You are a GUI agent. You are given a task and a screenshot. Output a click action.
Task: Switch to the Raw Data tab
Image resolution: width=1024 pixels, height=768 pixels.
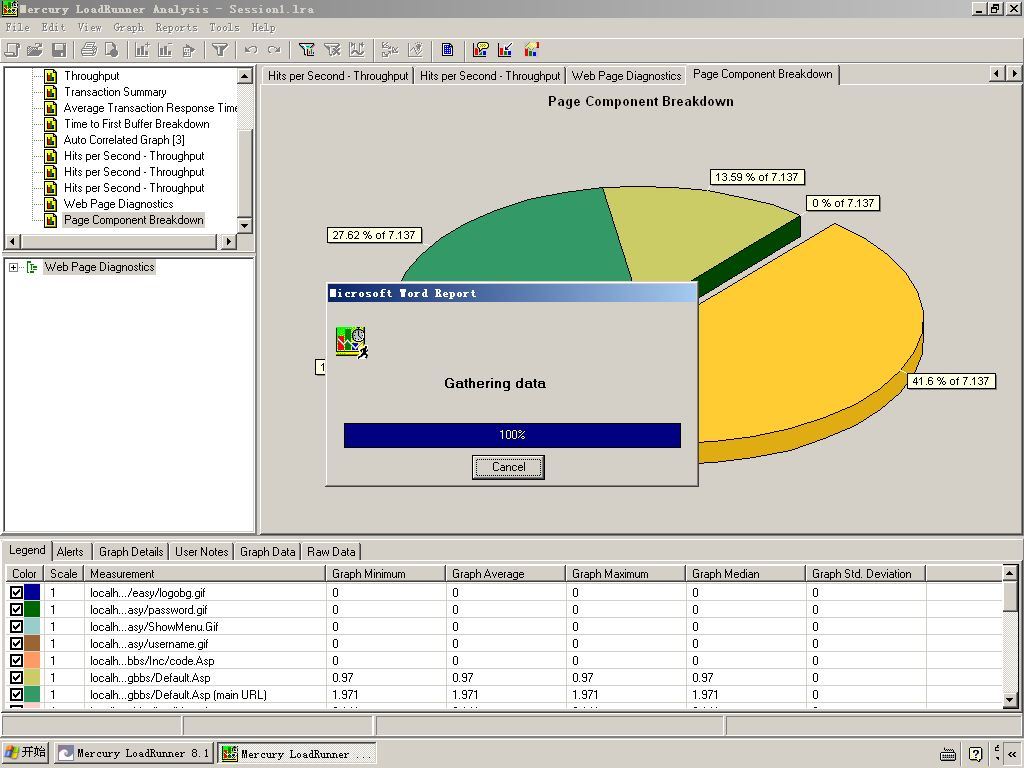pyautogui.click(x=331, y=552)
